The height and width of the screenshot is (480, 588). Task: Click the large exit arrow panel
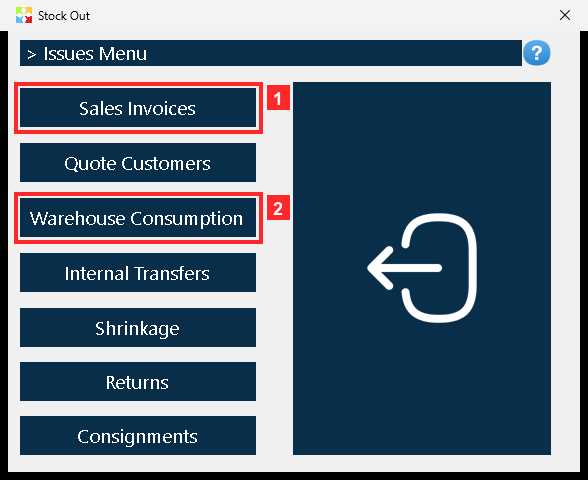(x=422, y=268)
